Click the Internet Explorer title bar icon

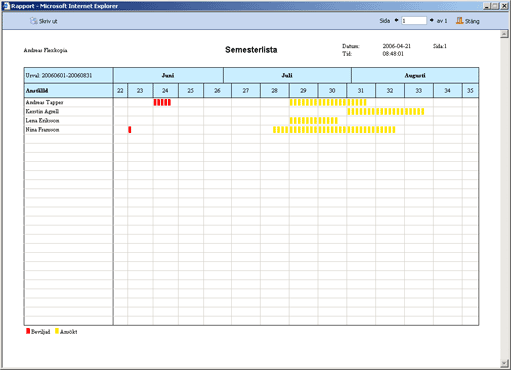[6, 6]
